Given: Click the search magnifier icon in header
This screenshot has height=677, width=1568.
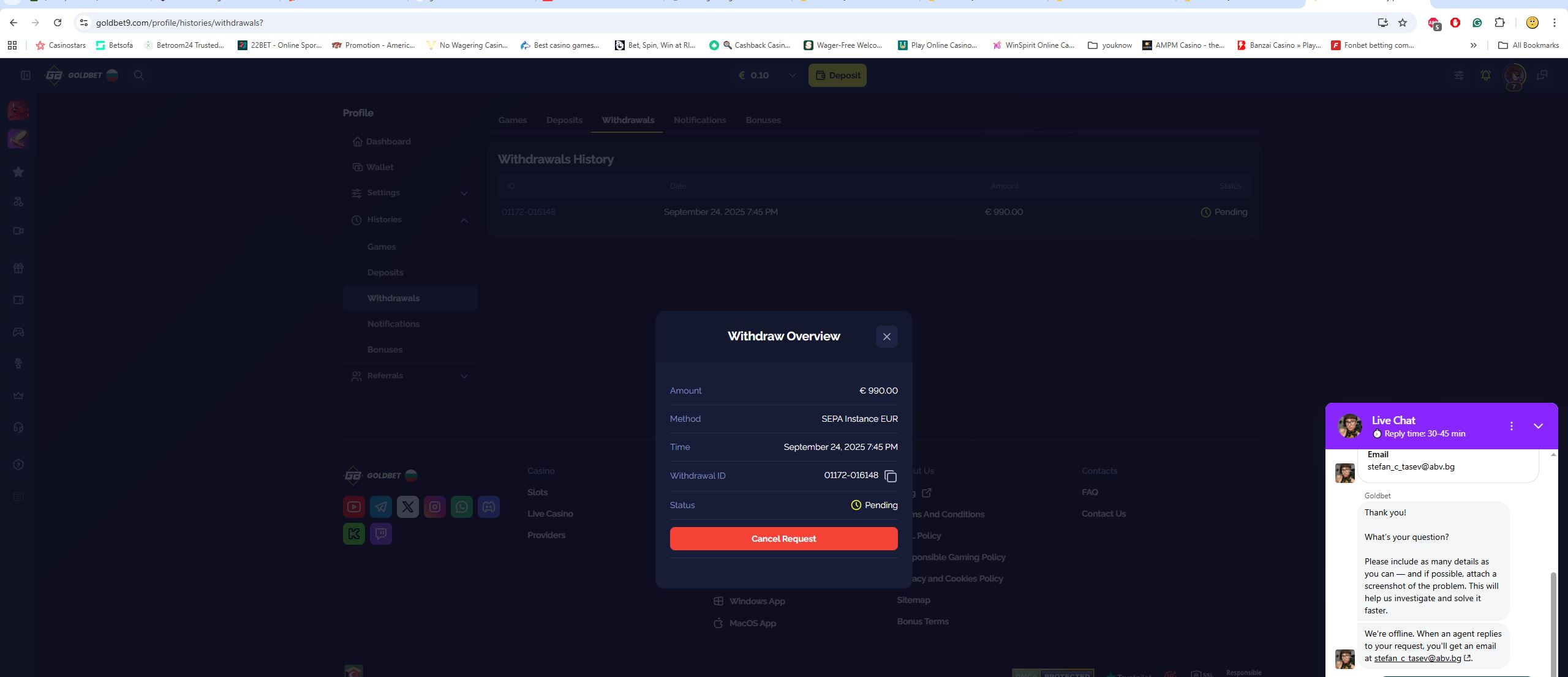Looking at the screenshot, I should [139, 75].
